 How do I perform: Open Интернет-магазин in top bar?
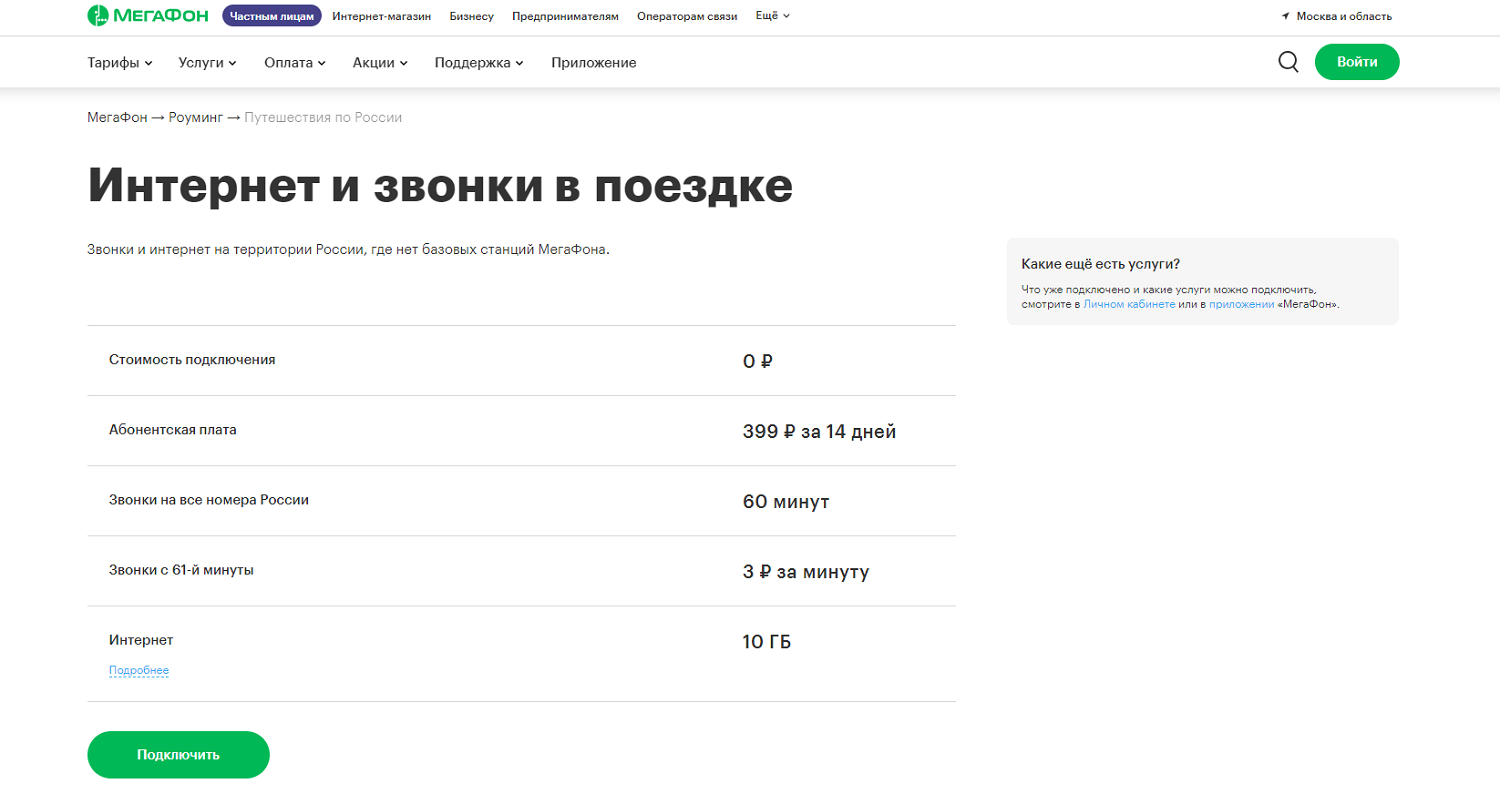click(x=382, y=16)
